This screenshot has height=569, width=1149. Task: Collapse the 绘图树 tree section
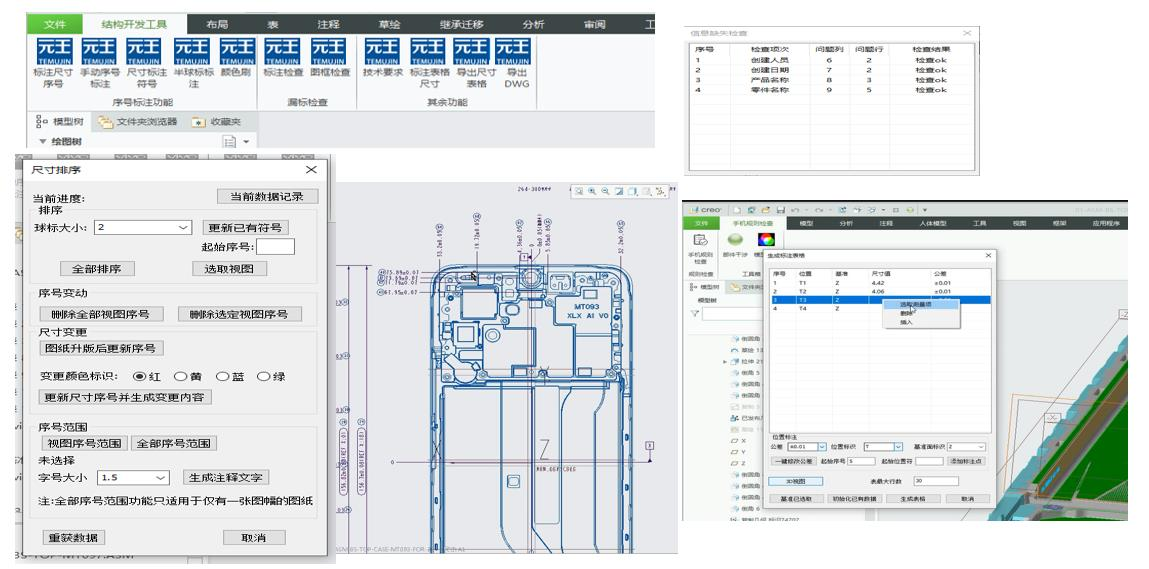43,141
